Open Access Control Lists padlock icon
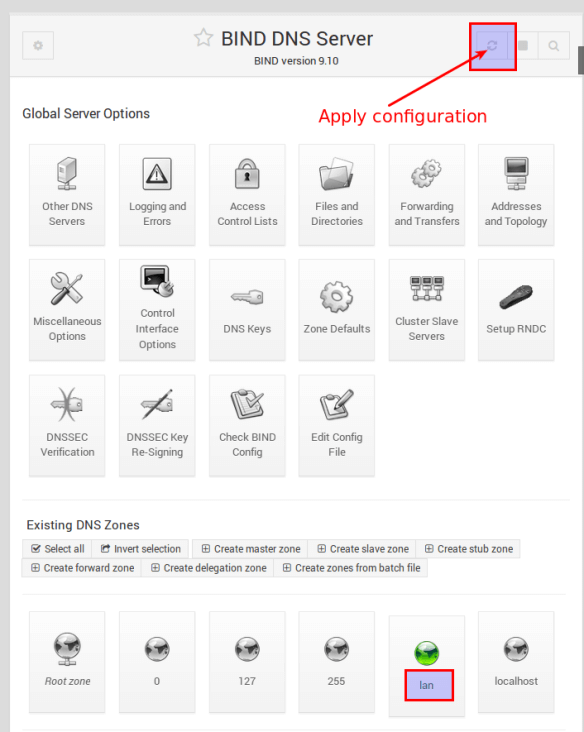 [x=247, y=173]
